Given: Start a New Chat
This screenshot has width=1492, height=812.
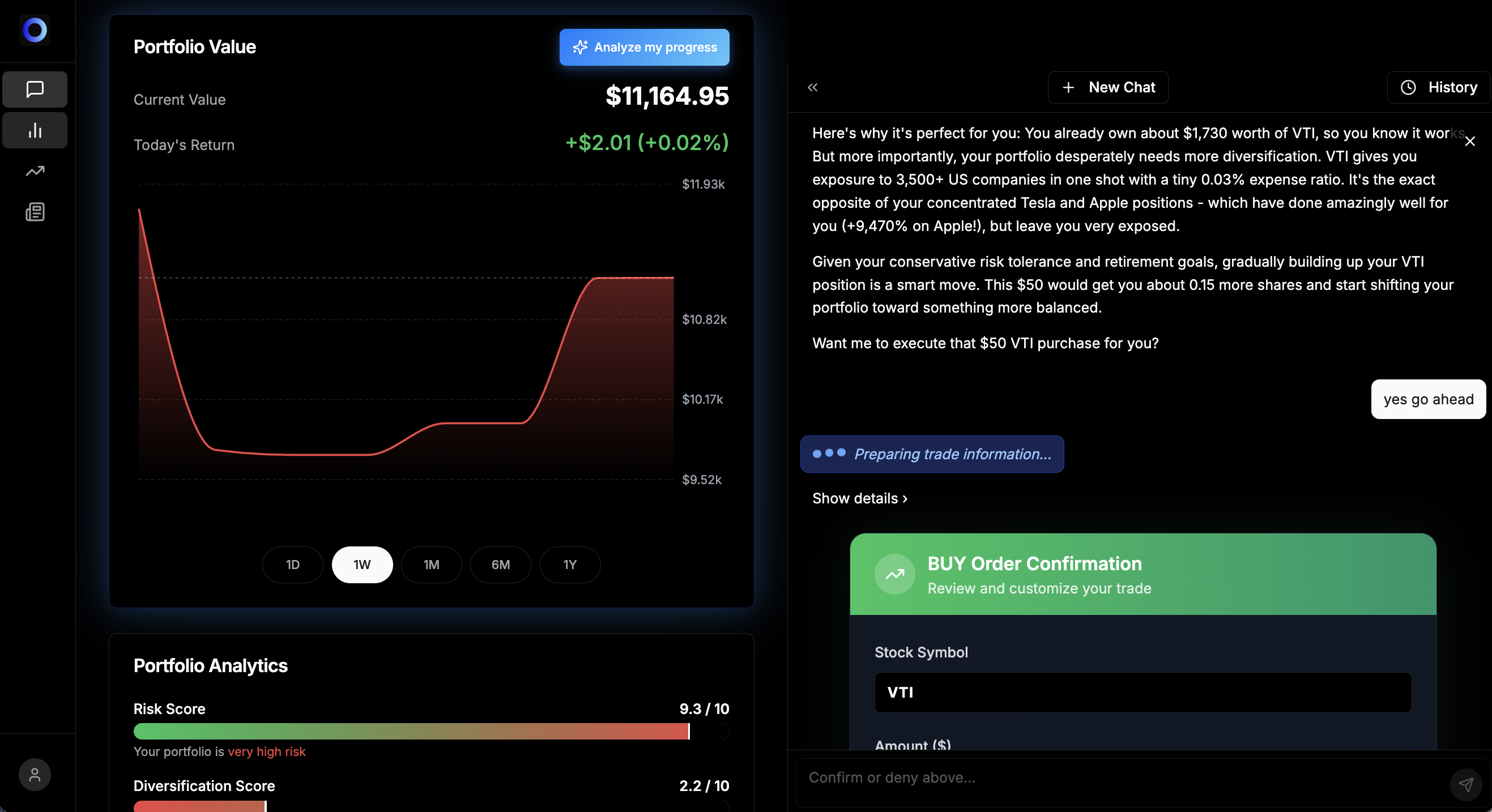Looking at the screenshot, I should coord(1107,87).
